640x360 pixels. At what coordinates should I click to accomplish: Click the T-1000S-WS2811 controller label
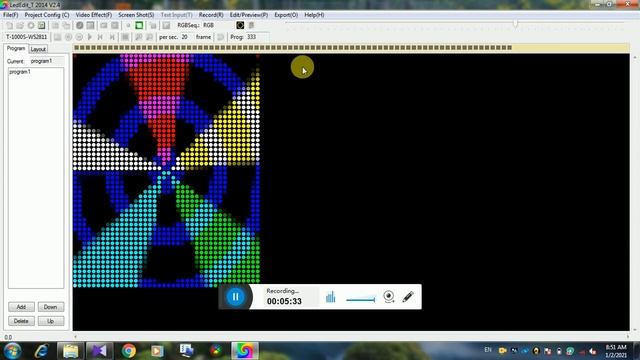click(27, 37)
